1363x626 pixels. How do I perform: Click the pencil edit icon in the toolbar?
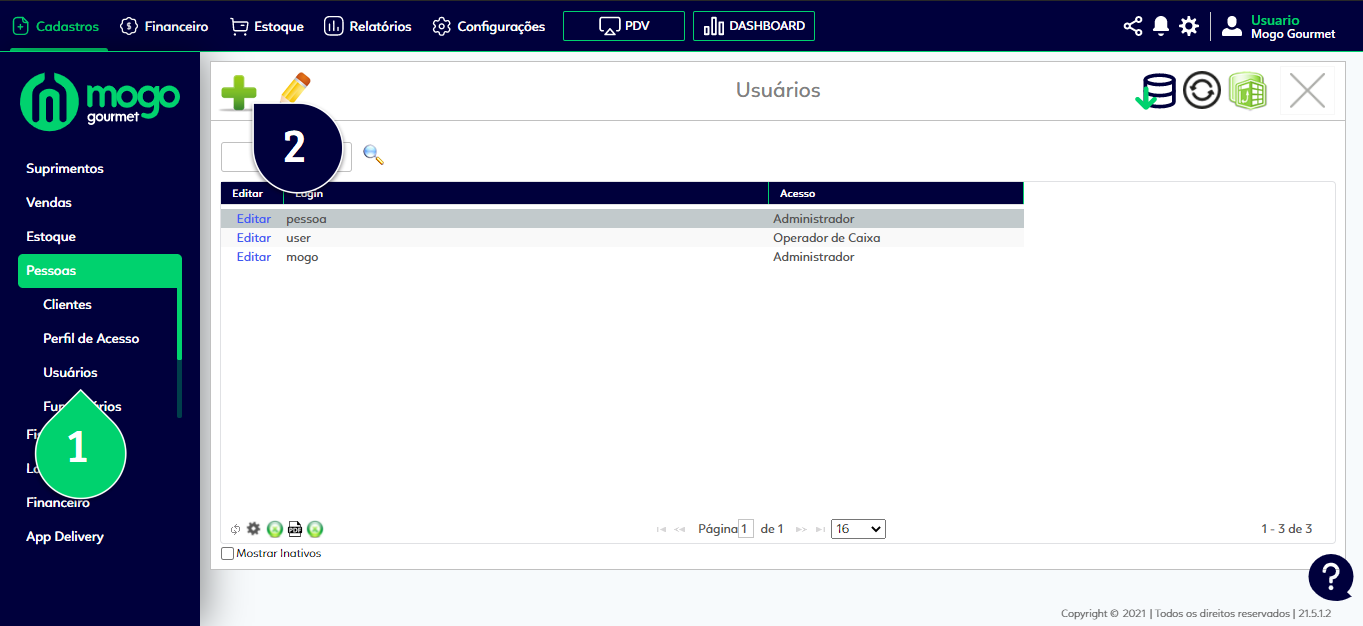pos(295,88)
